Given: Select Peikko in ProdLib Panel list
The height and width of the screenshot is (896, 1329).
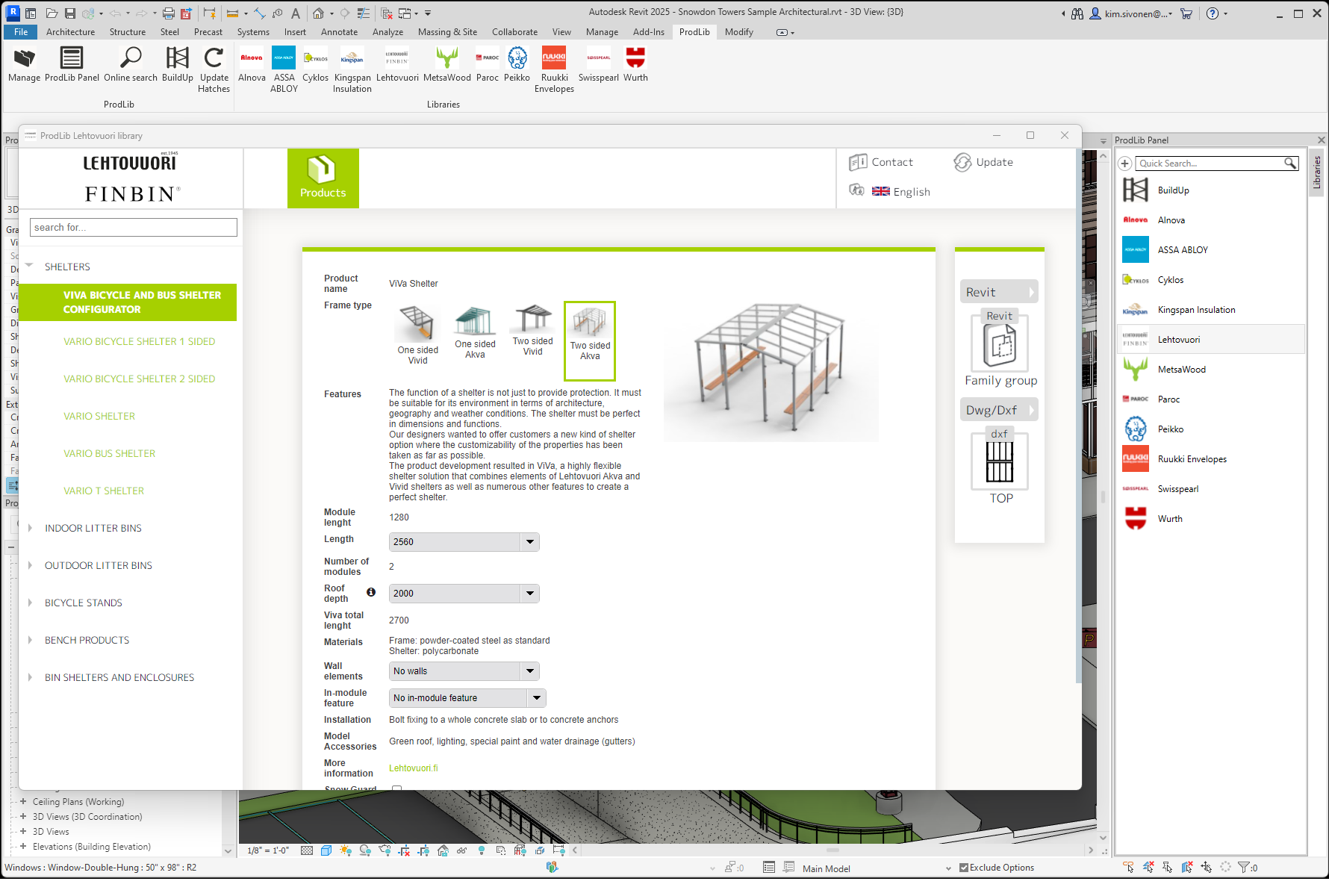Looking at the screenshot, I should pyautogui.click(x=1211, y=429).
